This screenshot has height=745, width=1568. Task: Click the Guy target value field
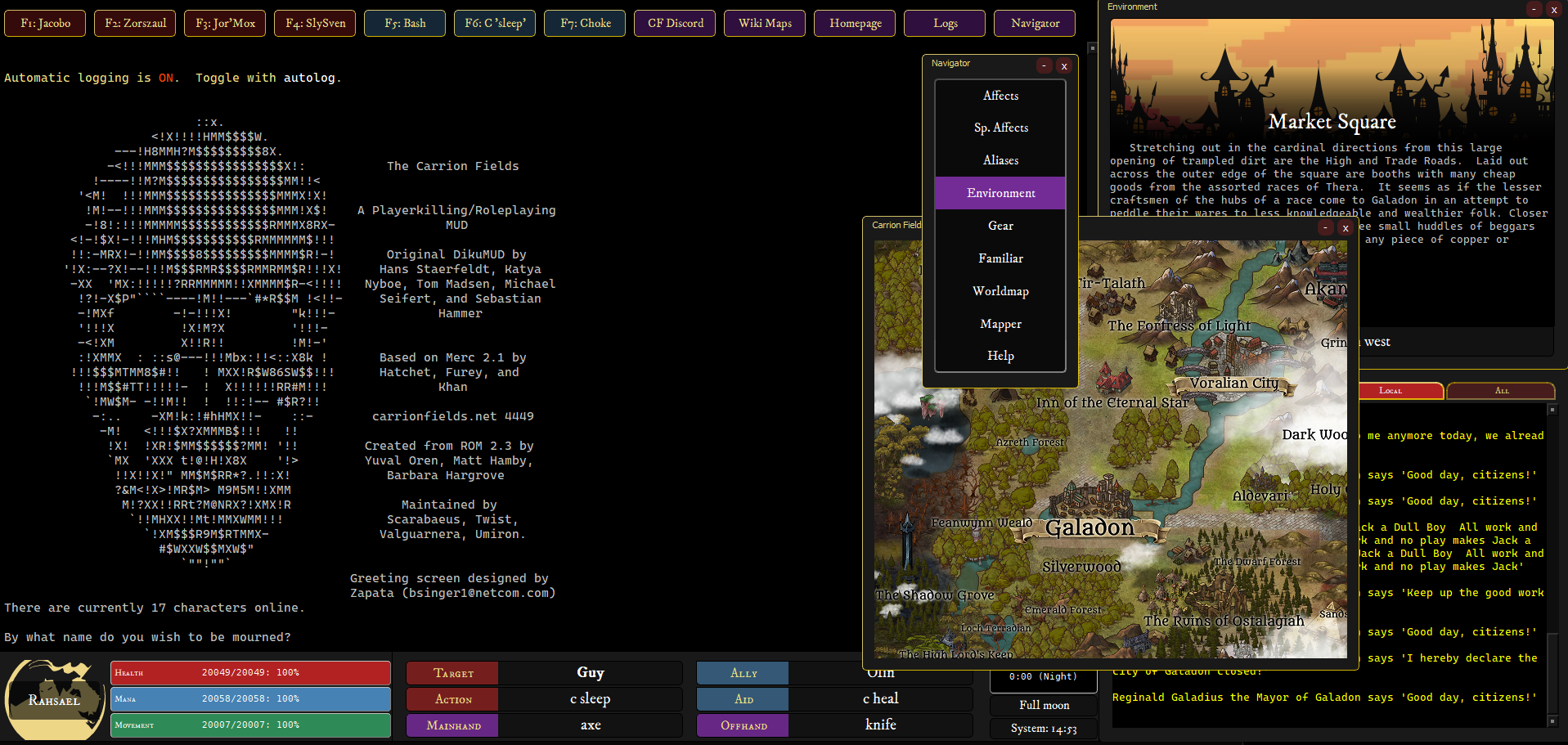(x=591, y=673)
